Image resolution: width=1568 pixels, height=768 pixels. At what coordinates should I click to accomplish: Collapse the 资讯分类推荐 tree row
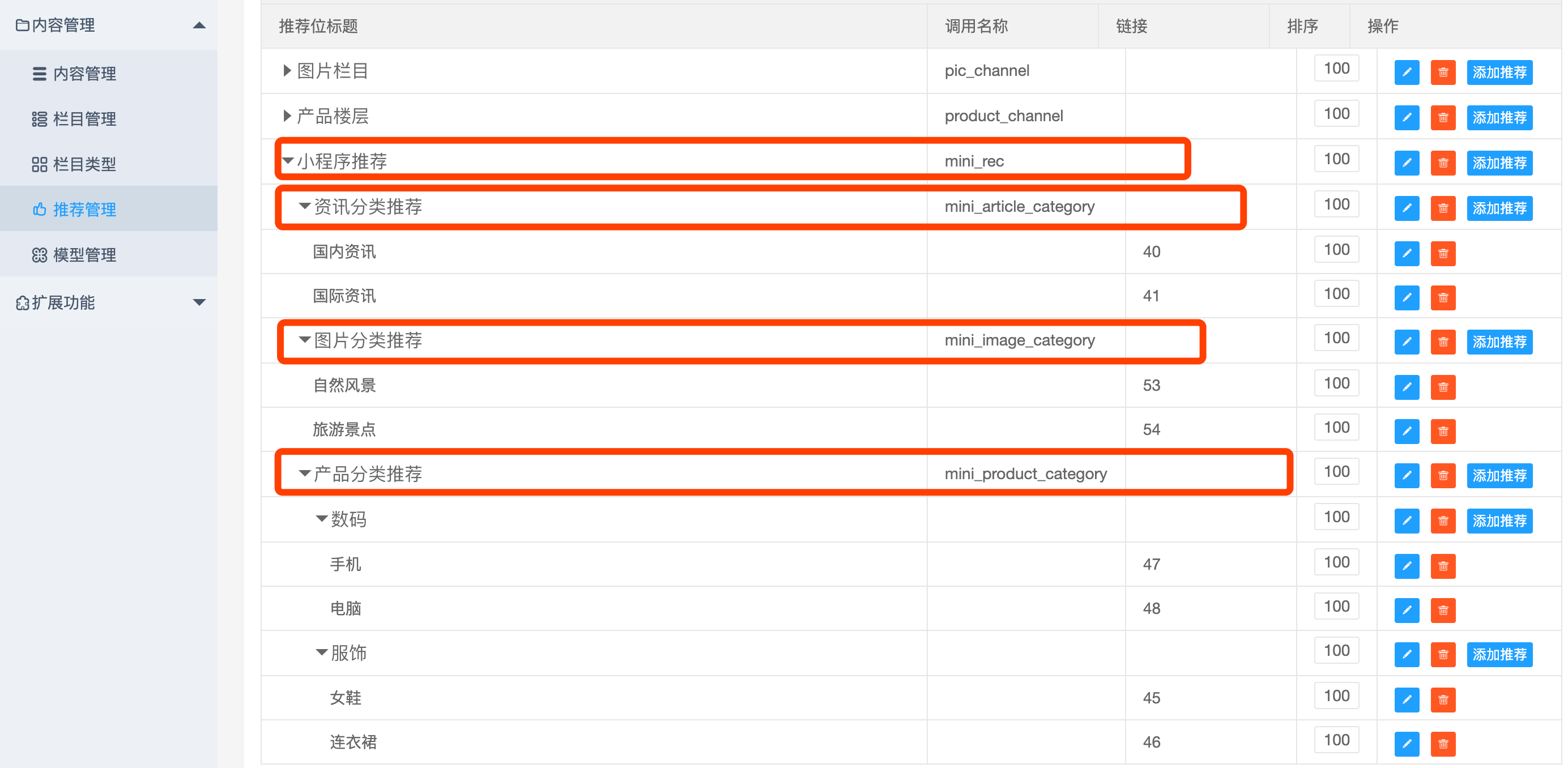click(x=304, y=206)
